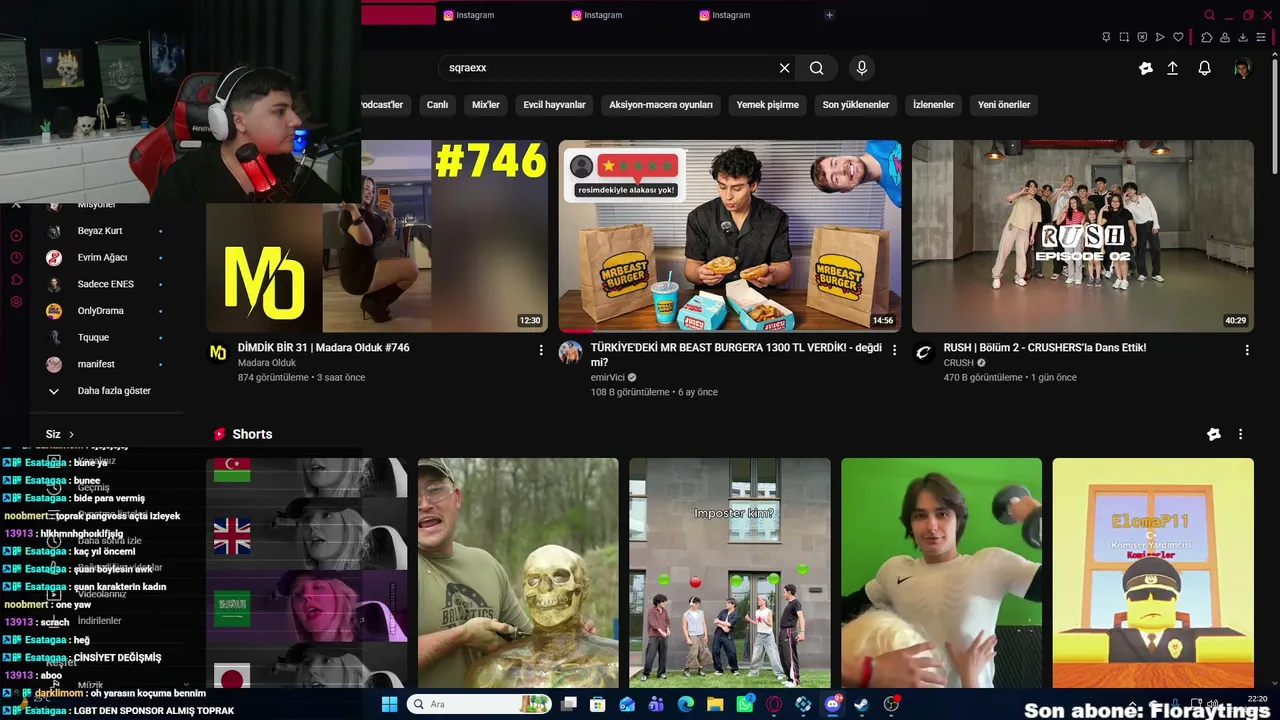Viewport: 1280px width, 720px height.
Task: Open YouTube notifications bell
Action: pos(1205,68)
